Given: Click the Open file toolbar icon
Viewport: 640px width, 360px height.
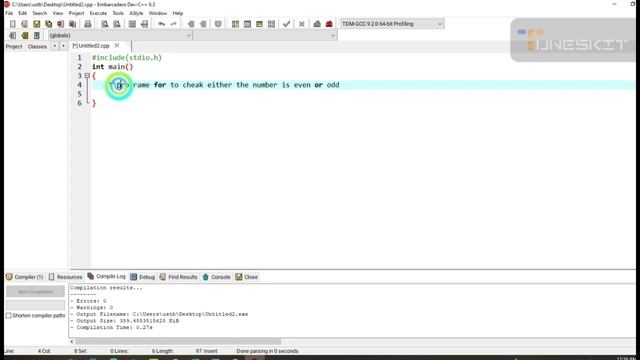Looking at the screenshot, I should [24, 24].
